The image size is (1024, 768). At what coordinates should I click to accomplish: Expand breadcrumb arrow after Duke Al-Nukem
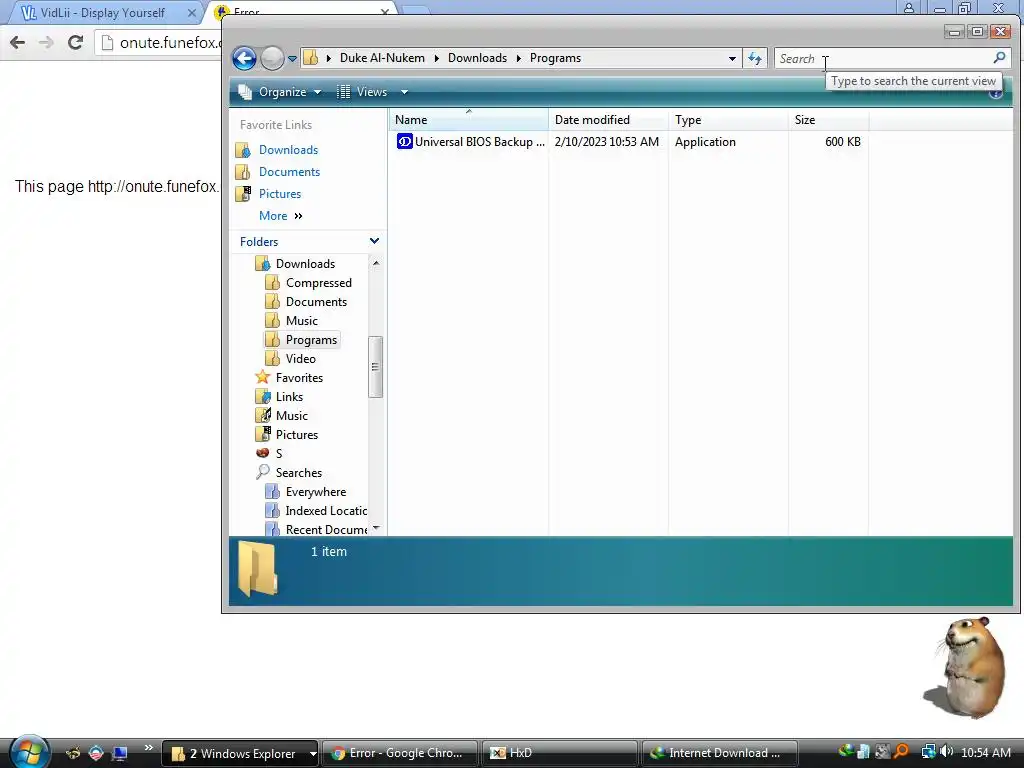[436, 58]
